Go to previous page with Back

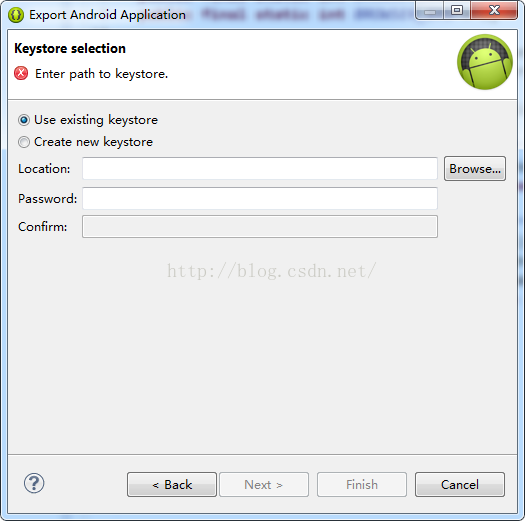click(172, 485)
